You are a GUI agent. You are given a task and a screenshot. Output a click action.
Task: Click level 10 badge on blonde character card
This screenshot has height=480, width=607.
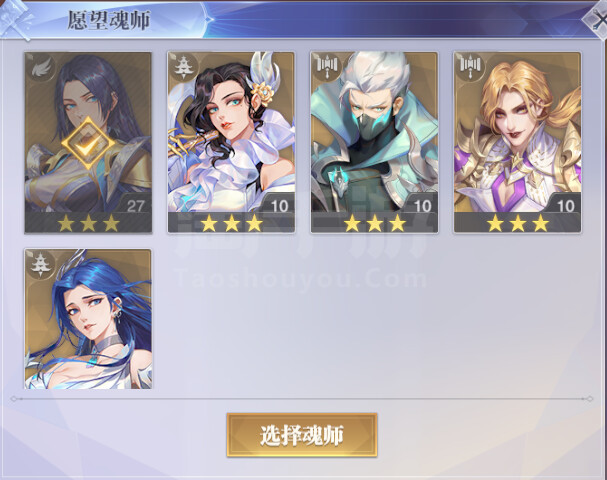coord(566,206)
